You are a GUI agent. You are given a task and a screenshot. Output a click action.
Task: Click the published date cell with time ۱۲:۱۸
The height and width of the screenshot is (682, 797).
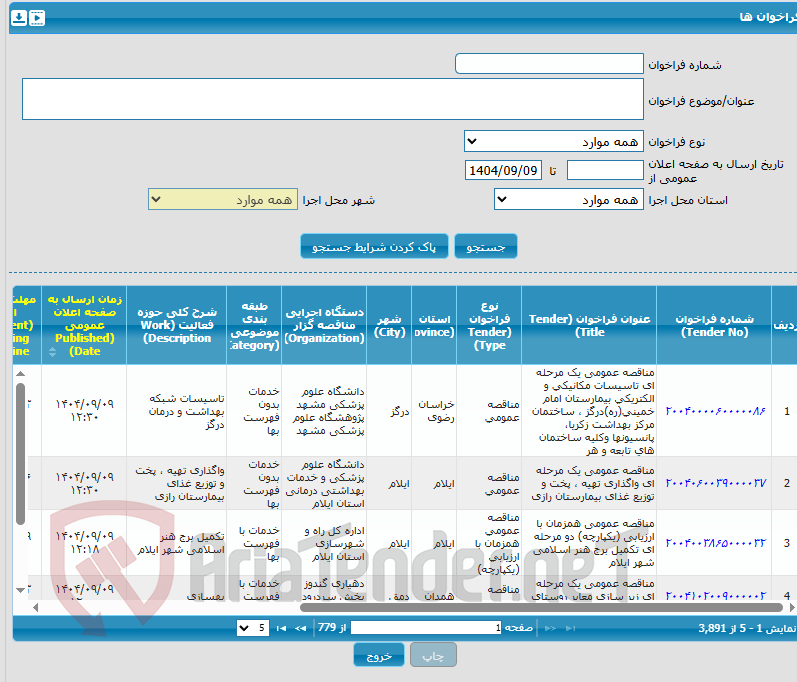click(84, 542)
